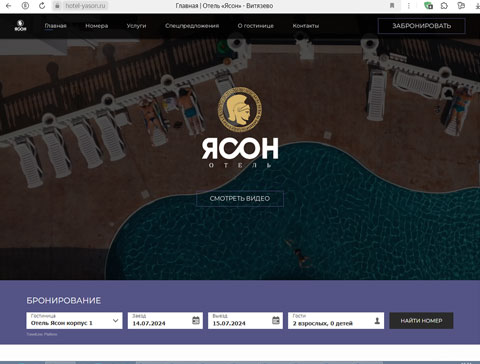Open the Услуги menu item
Image resolution: width=480 pixels, height=364 pixels.
136,26
